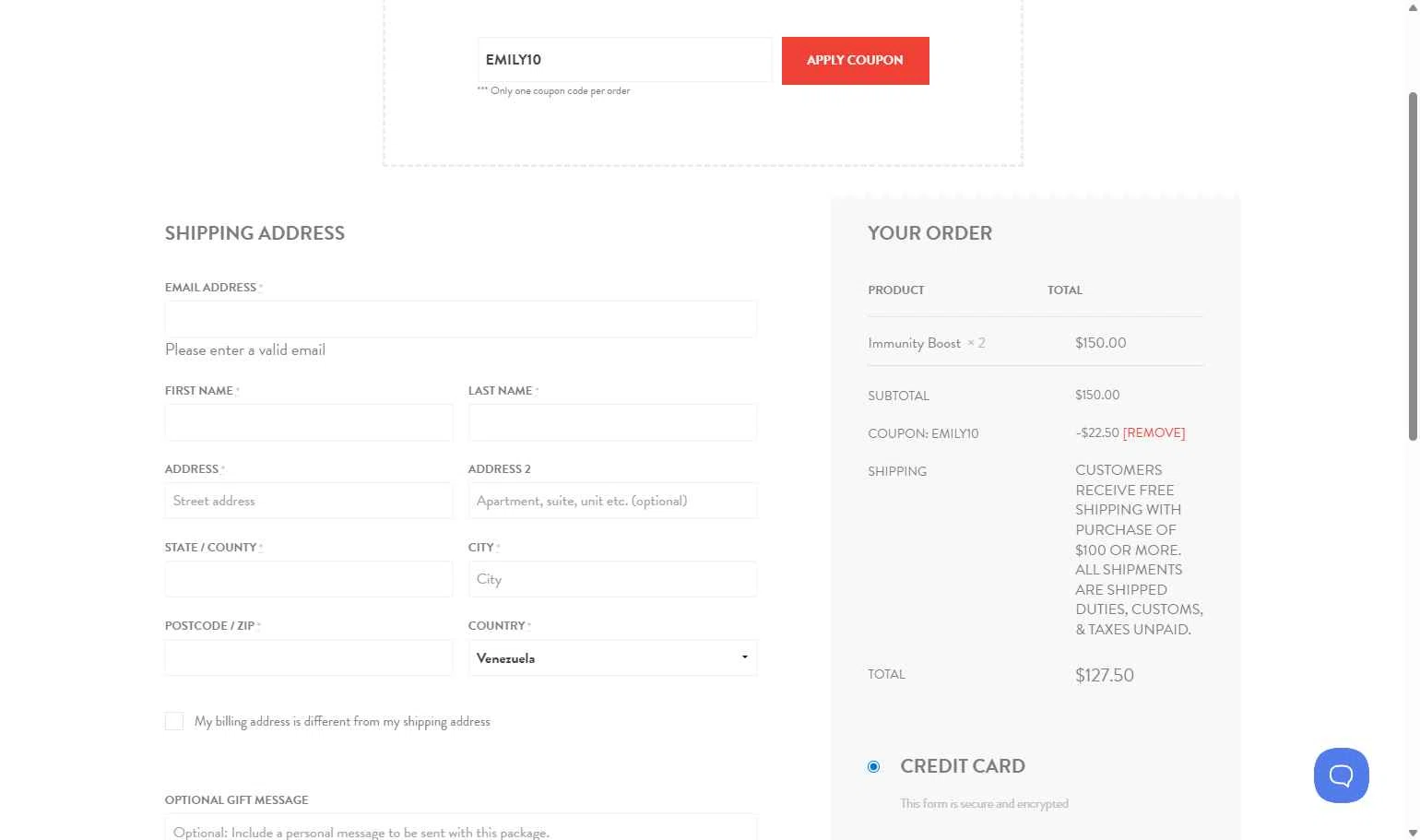Click into the First Name field
1420x840 pixels.
coord(309,422)
